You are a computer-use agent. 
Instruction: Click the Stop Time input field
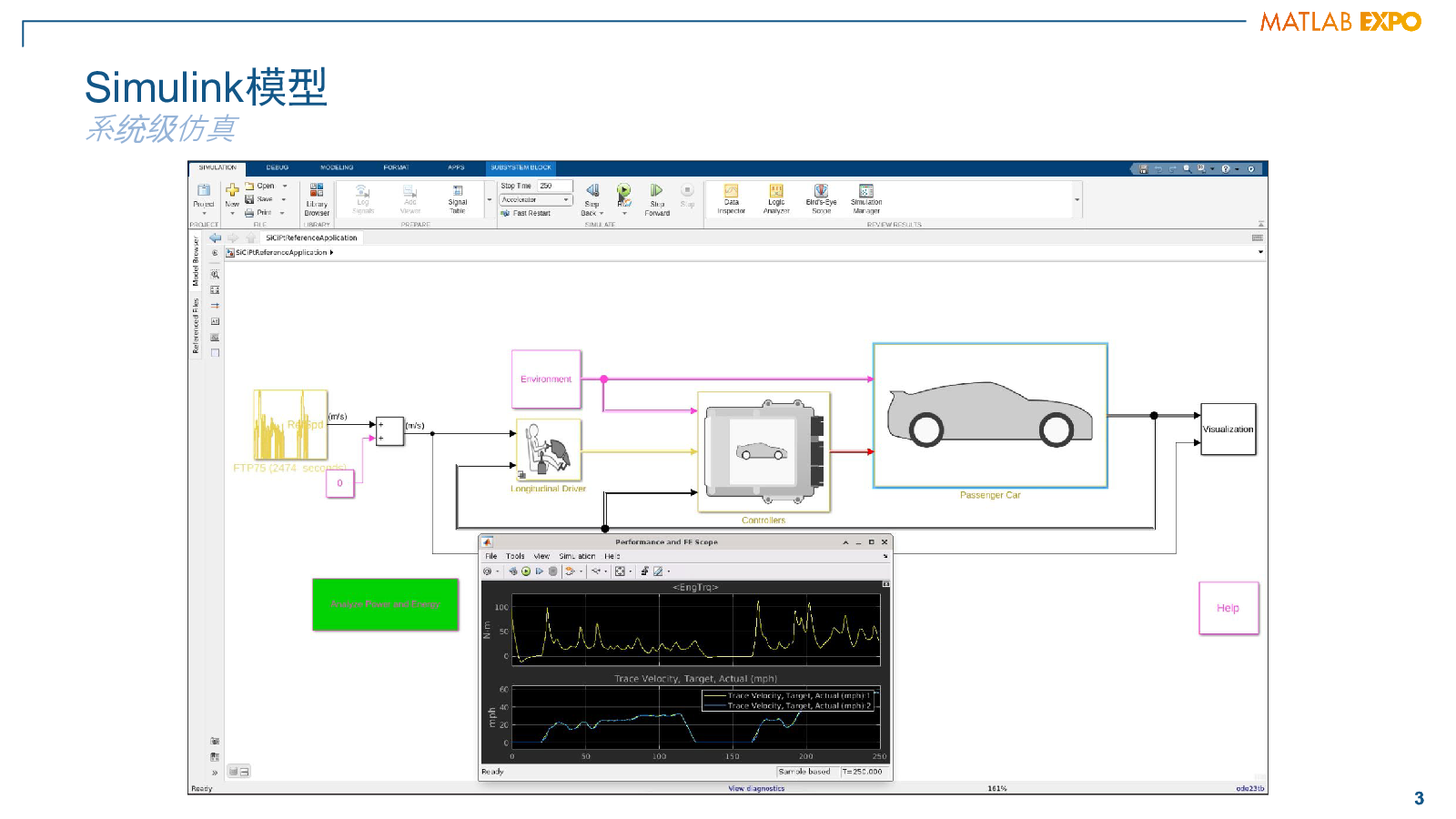[554, 186]
